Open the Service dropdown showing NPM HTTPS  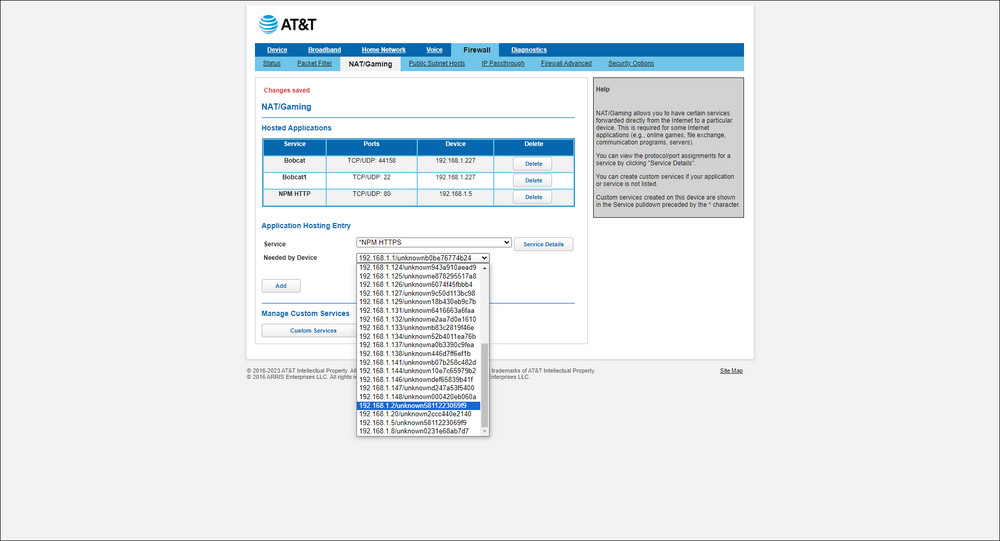pos(434,242)
